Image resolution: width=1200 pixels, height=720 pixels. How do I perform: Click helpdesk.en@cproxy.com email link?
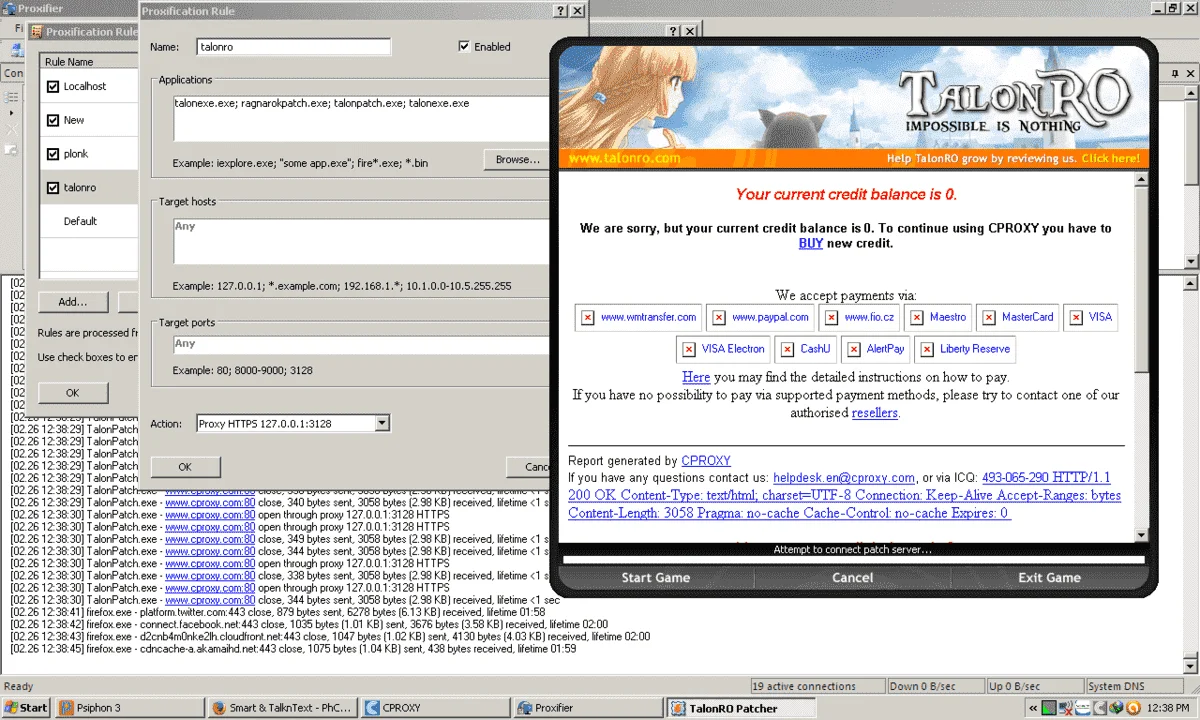(844, 478)
